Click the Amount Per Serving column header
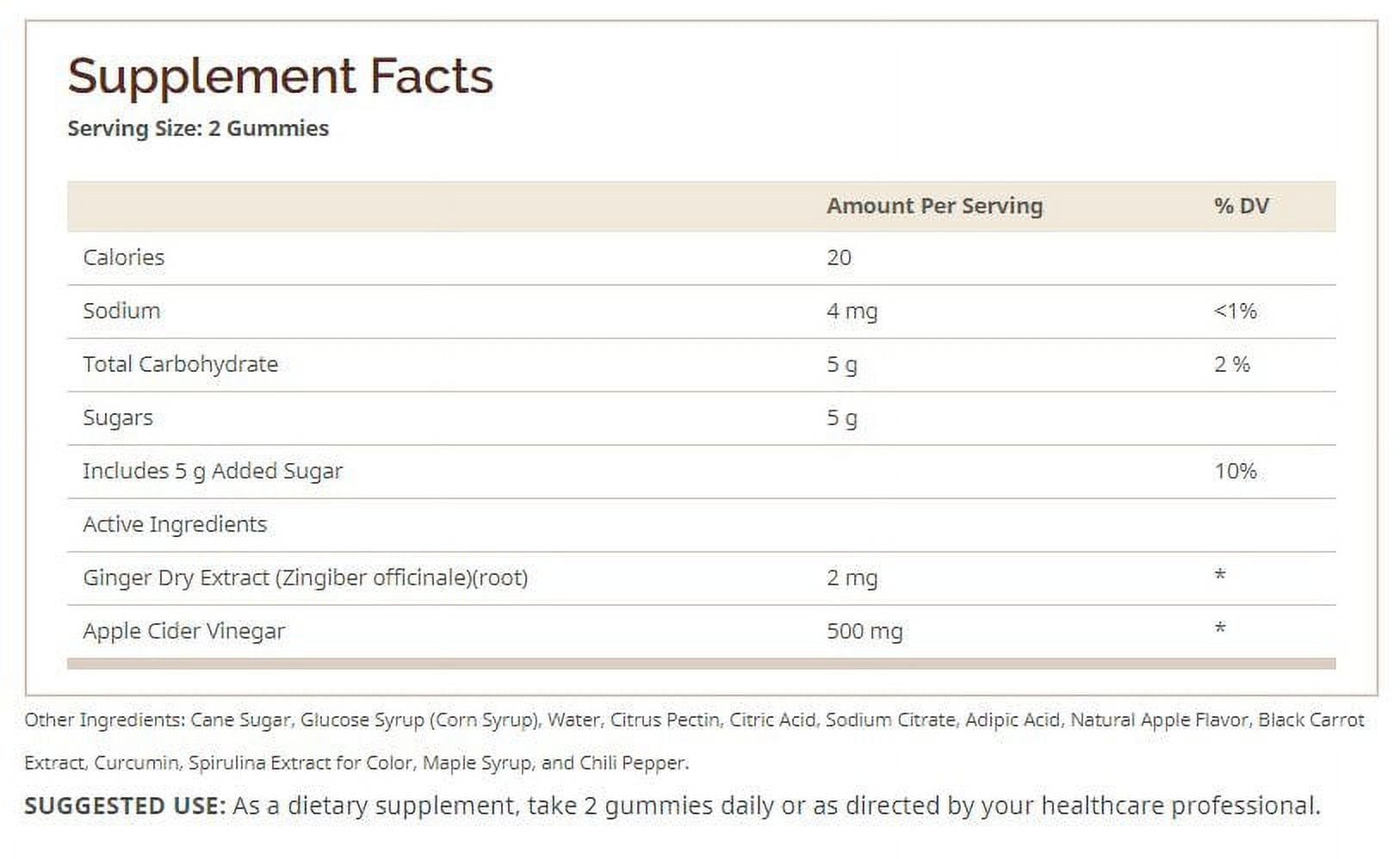This screenshot has height=859, width=1400. pos(934,206)
